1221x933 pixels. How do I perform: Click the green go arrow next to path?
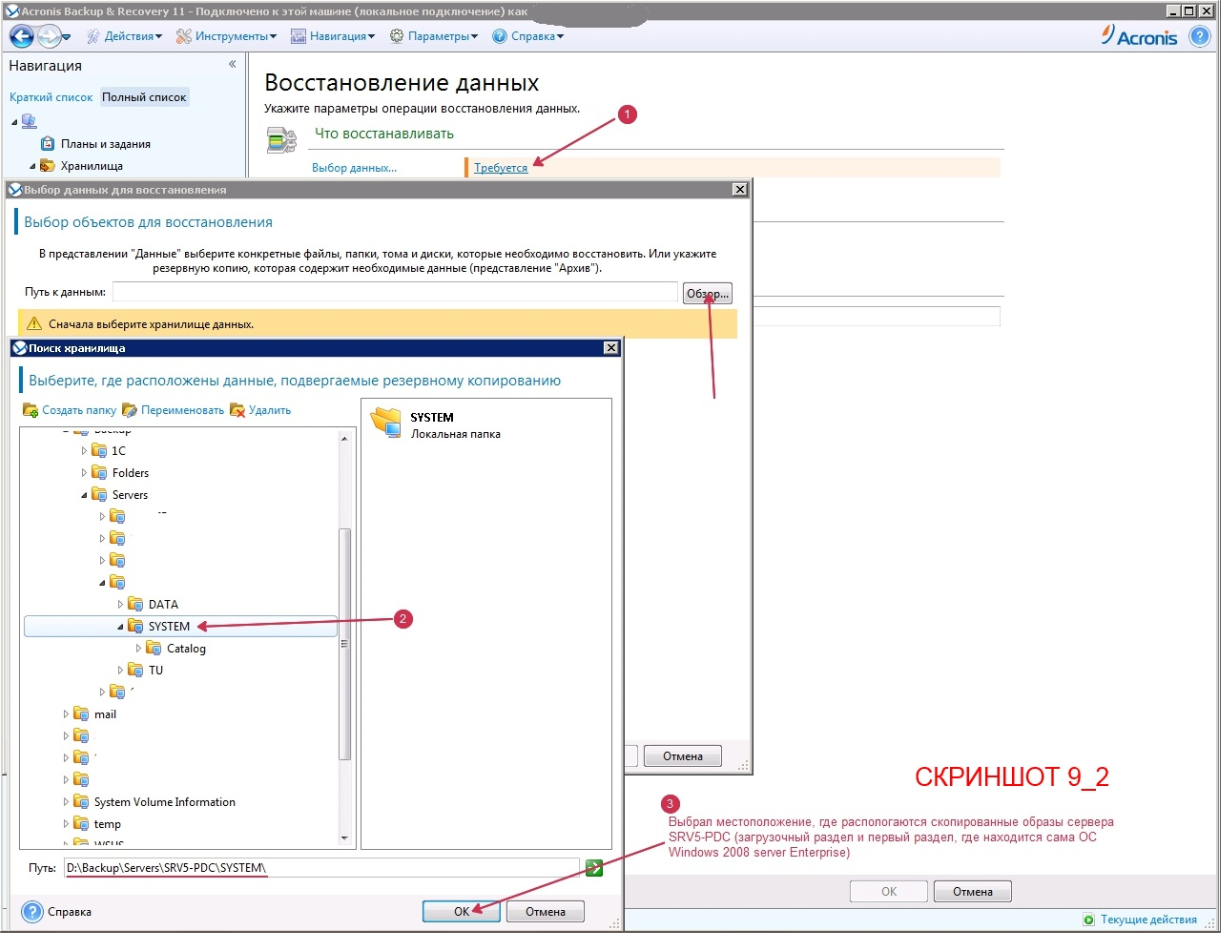click(x=594, y=868)
